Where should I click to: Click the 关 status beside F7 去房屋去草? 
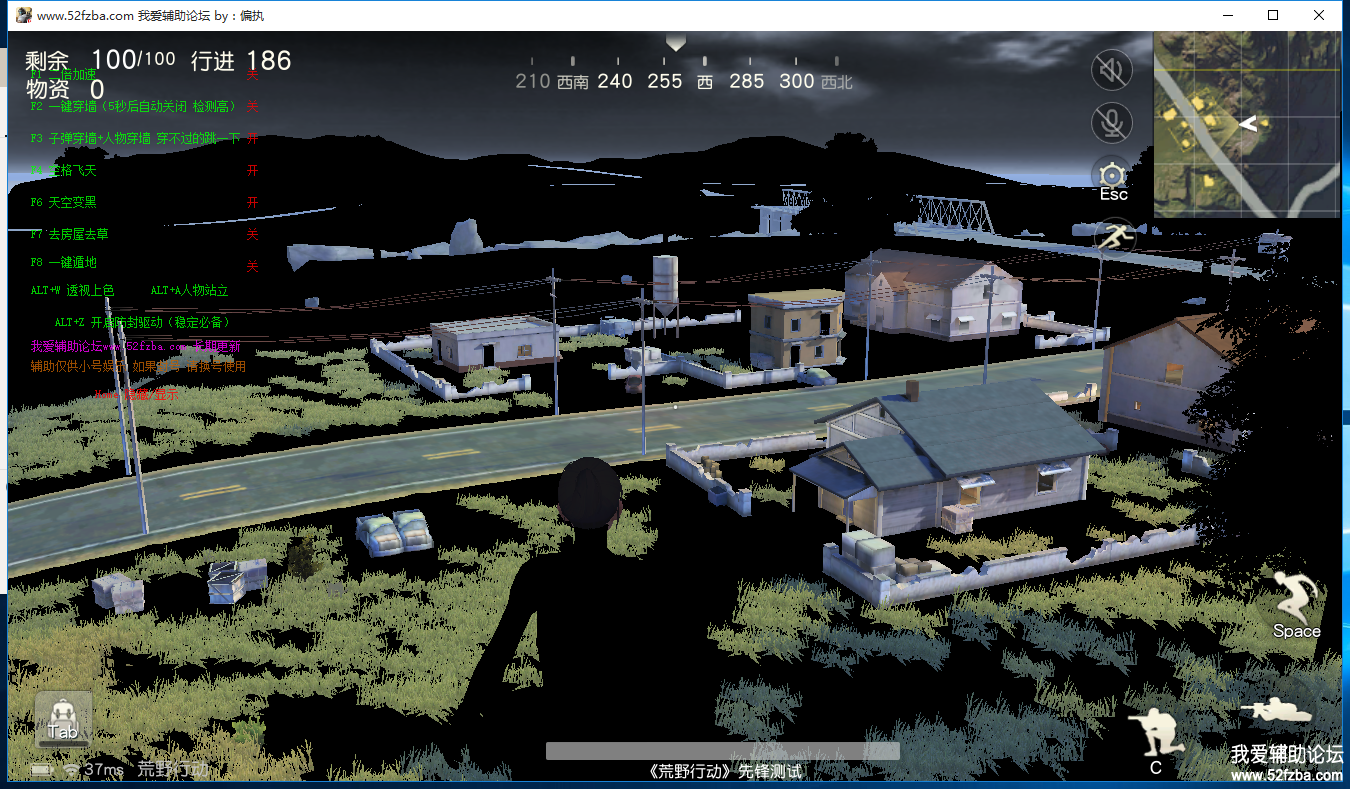point(253,234)
